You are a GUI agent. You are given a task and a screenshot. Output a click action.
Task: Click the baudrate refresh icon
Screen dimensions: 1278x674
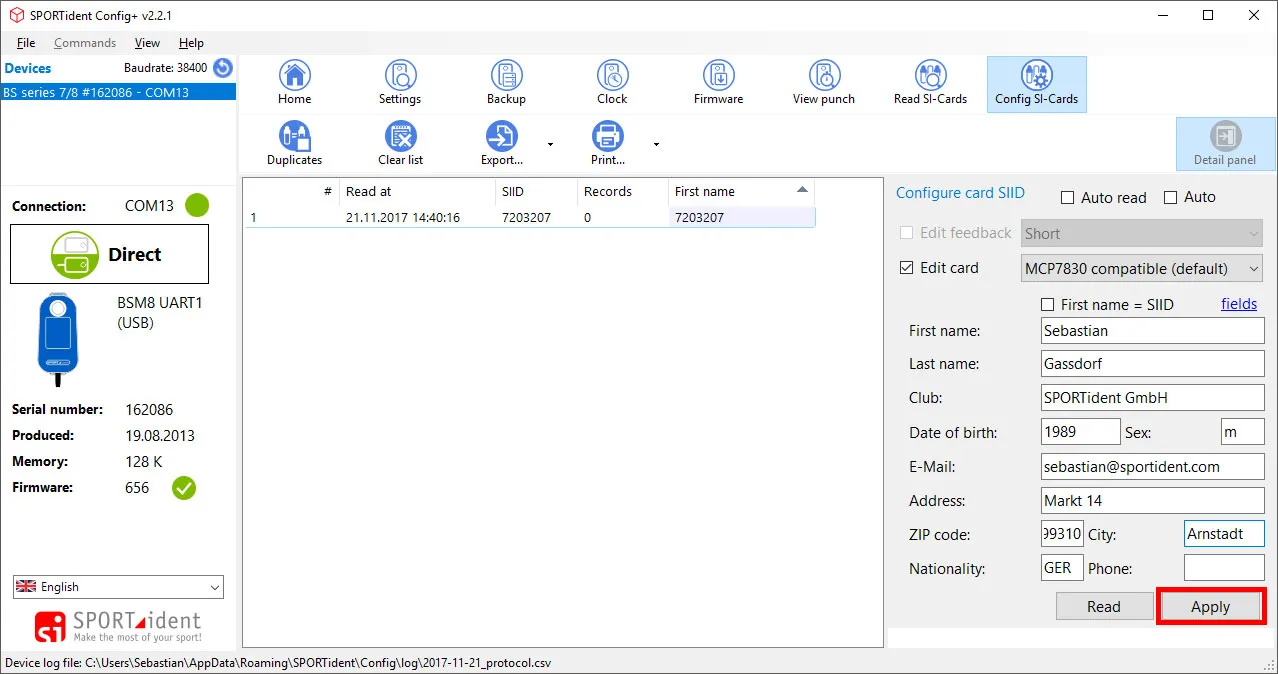point(222,68)
